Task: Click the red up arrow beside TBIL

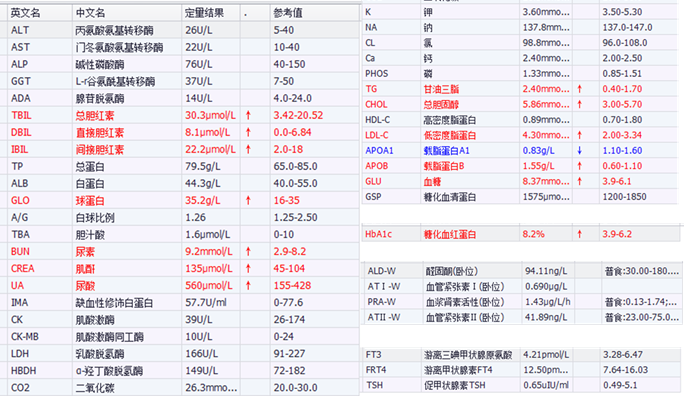Action: coord(248,115)
